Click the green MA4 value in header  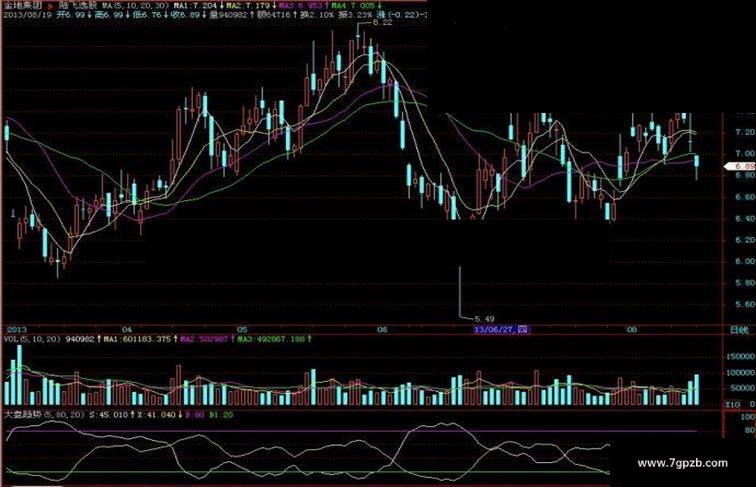point(353,6)
